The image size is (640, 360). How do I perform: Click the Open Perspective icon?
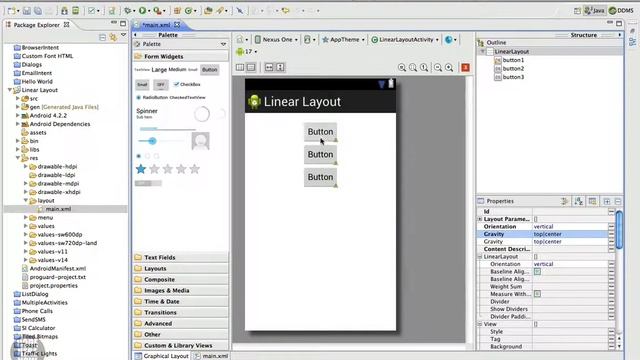(x=577, y=11)
